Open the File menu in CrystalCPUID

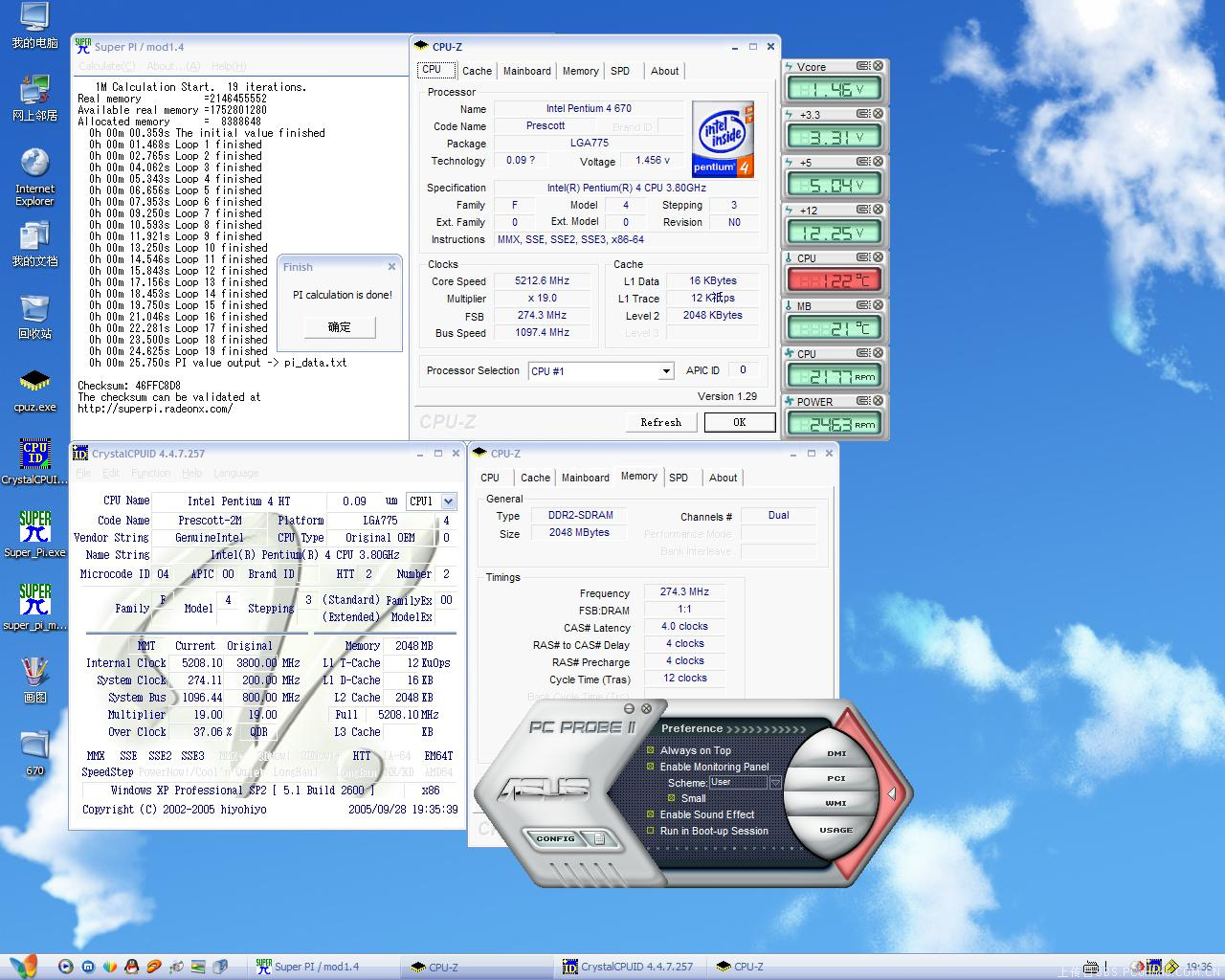83,473
